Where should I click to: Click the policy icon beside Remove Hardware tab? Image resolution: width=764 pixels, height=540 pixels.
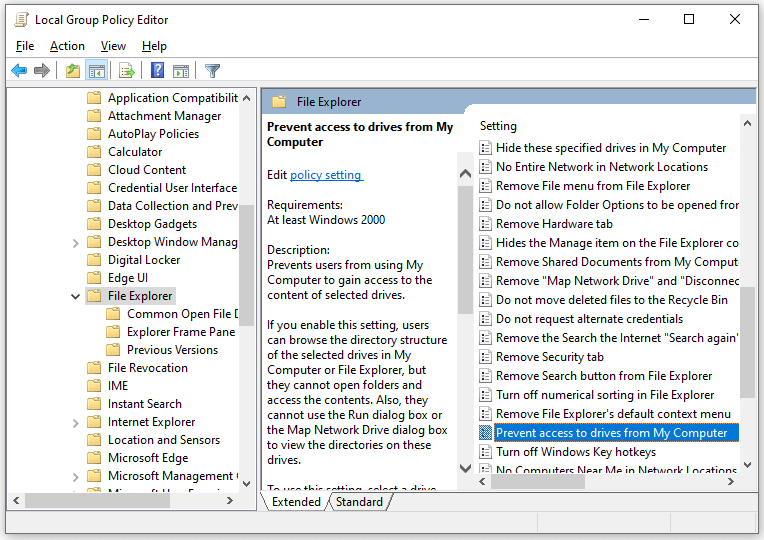pyautogui.click(x=485, y=224)
